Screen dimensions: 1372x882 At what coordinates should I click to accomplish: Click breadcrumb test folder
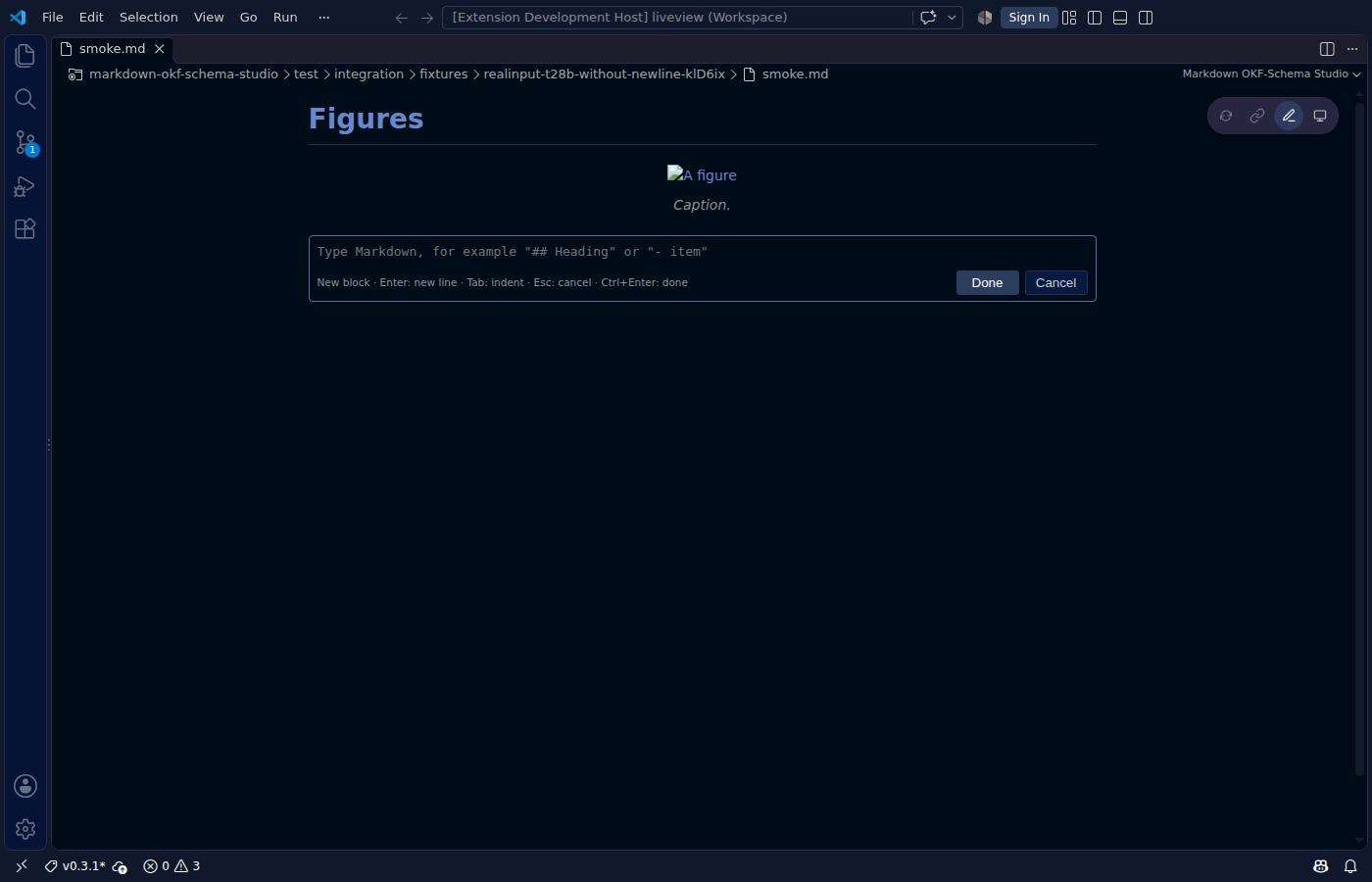pyautogui.click(x=306, y=74)
